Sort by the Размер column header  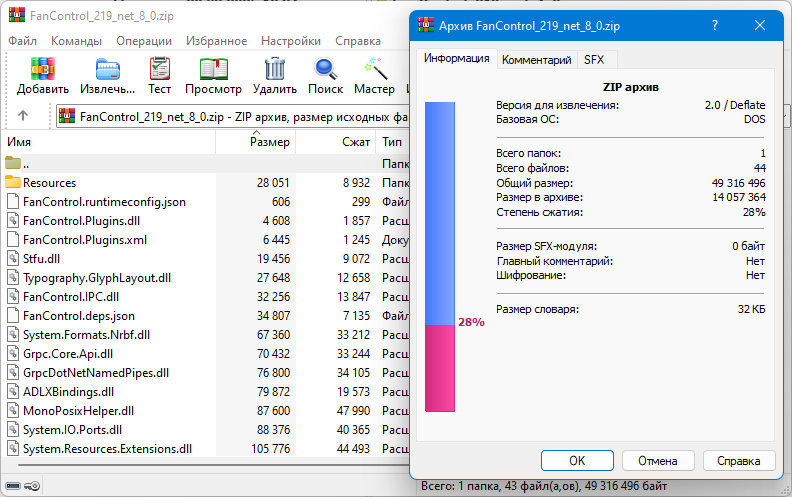(256, 142)
